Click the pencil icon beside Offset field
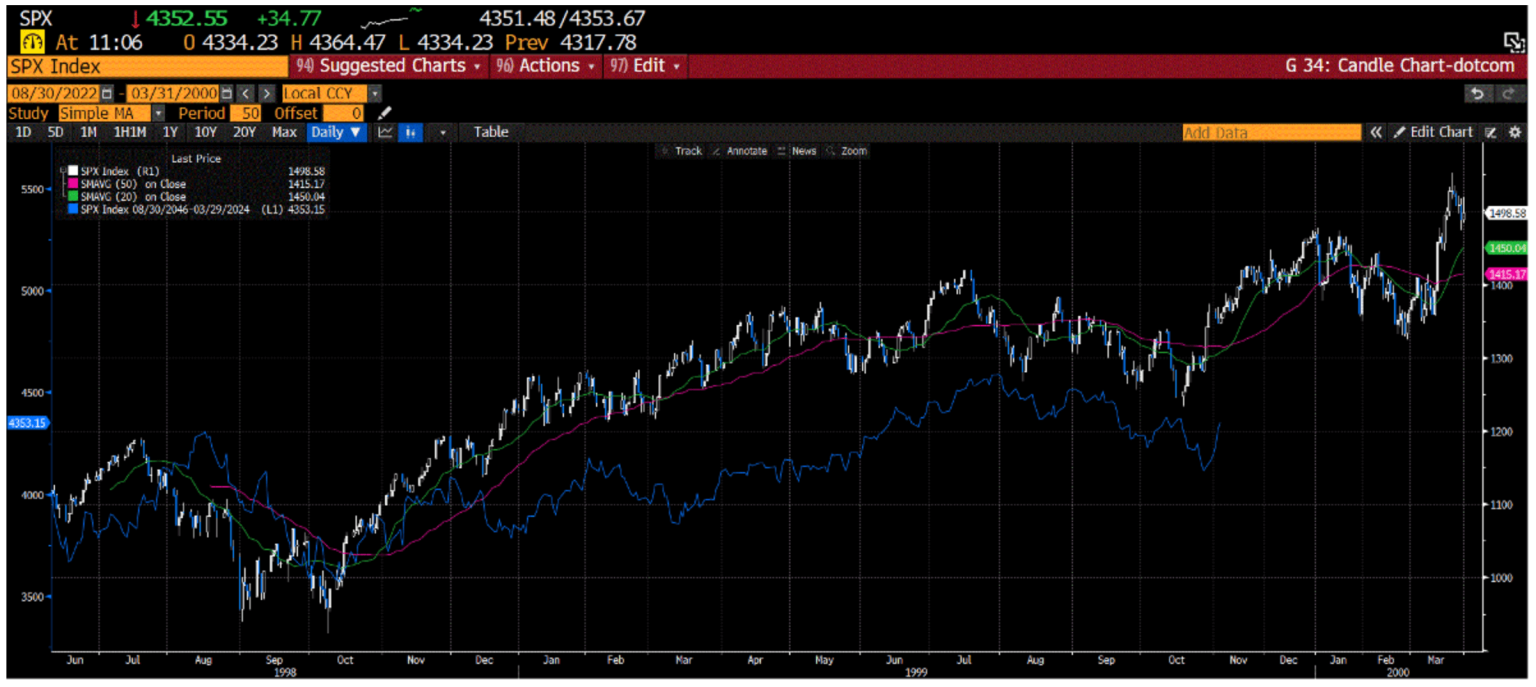This screenshot has height=687, width=1536. pos(383,113)
